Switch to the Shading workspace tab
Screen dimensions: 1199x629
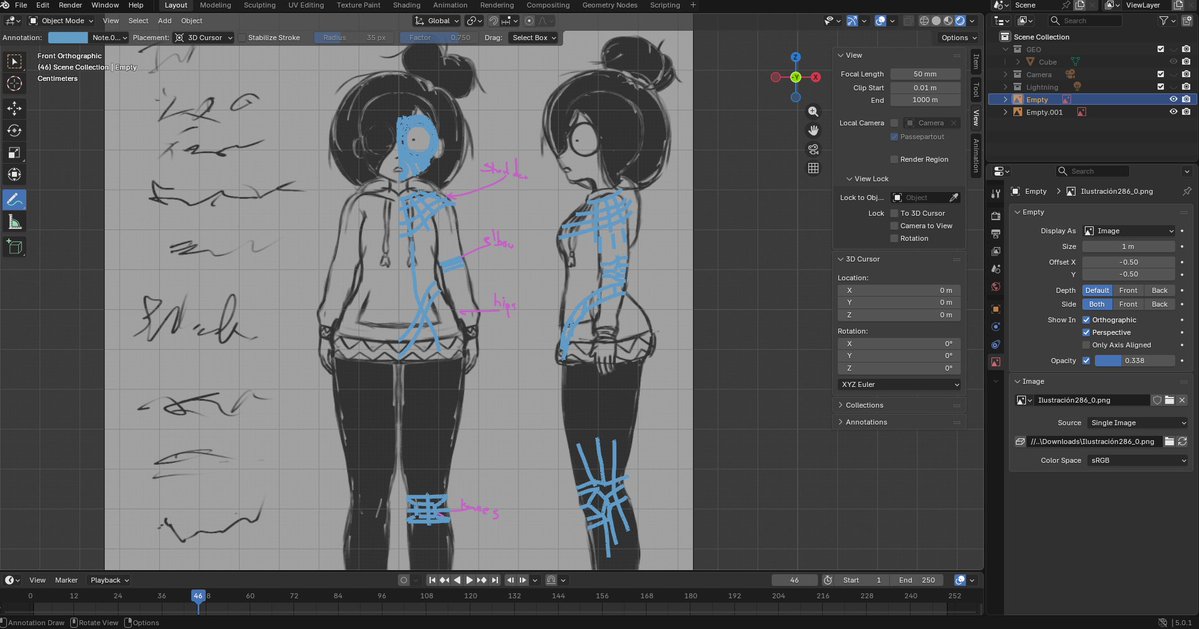pyautogui.click(x=406, y=5)
